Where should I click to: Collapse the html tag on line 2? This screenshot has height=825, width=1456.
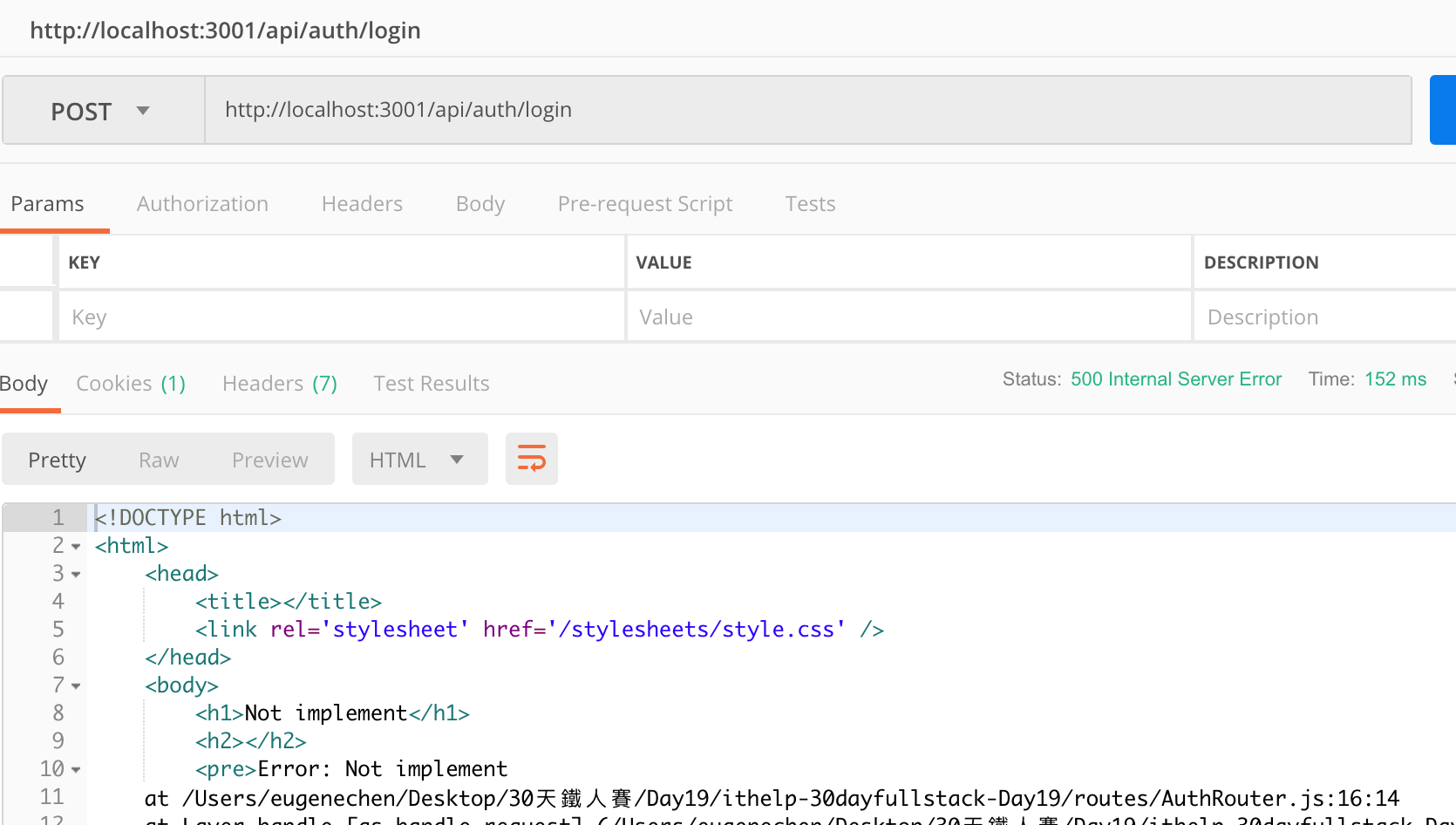(x=76, y=547)
